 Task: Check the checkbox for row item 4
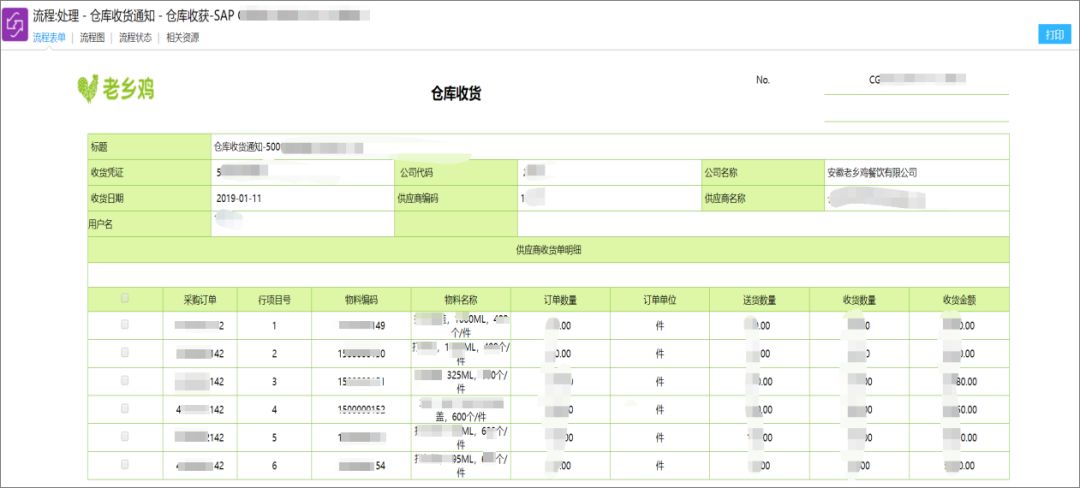125,408
